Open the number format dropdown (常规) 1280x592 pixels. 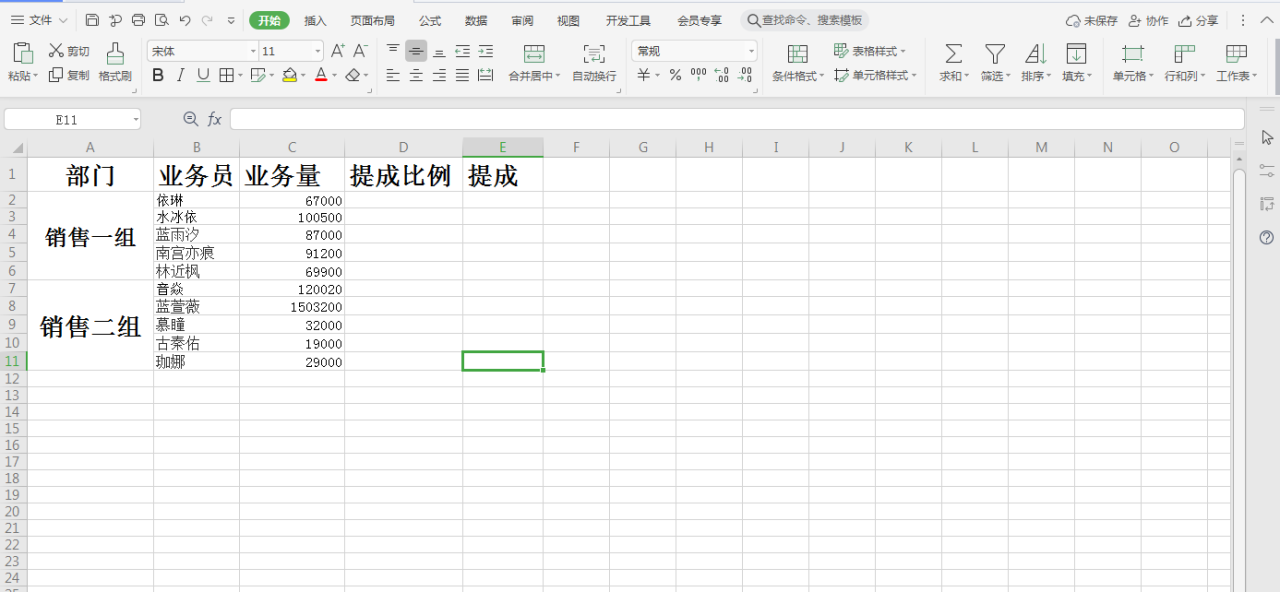click(752, 51)
